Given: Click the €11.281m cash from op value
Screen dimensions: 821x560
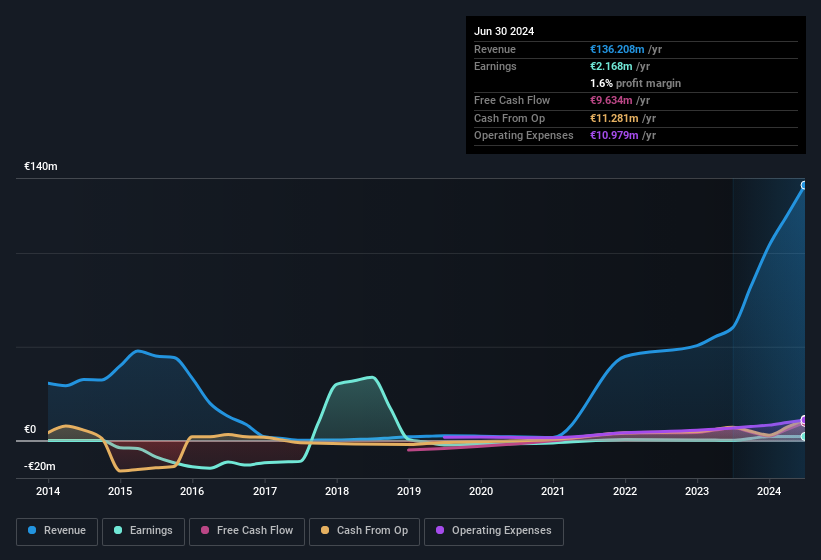Looking at the screenshot, I should coord(614,118).
